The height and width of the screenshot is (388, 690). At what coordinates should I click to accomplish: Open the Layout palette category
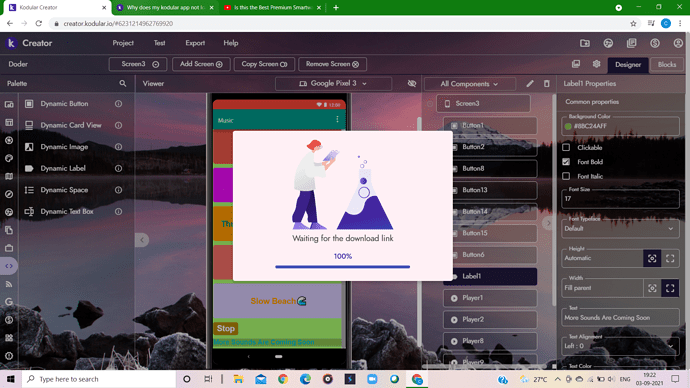[x=9, y=122]
